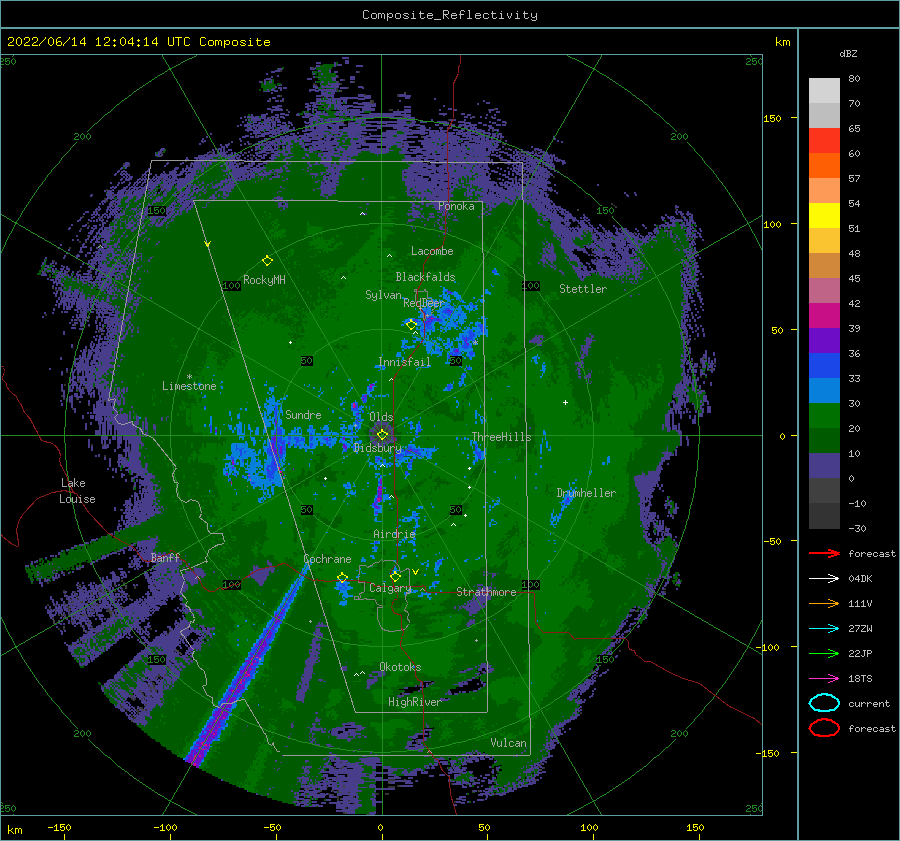Image resolution: width=900 pixels, height=841 pixels.
Task: Click the Ponoka label
Action: coord(456,206)
